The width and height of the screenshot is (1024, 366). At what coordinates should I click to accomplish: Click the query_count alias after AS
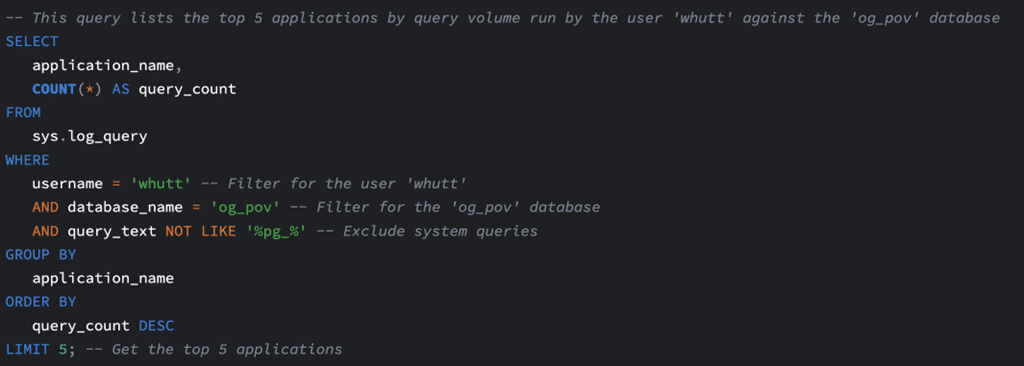(187, 90)
